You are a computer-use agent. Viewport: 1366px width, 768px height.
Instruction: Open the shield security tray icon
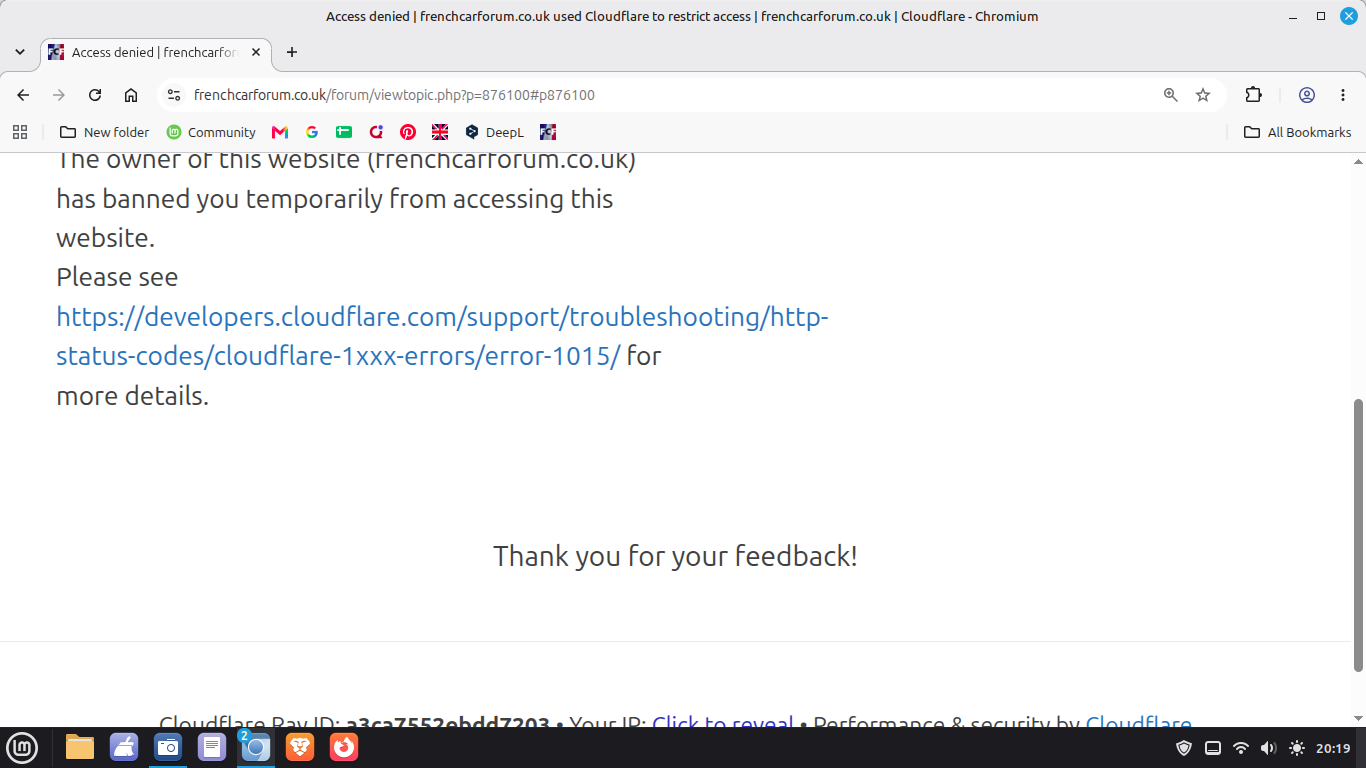pyautogui.click(x=1184, y=748)
